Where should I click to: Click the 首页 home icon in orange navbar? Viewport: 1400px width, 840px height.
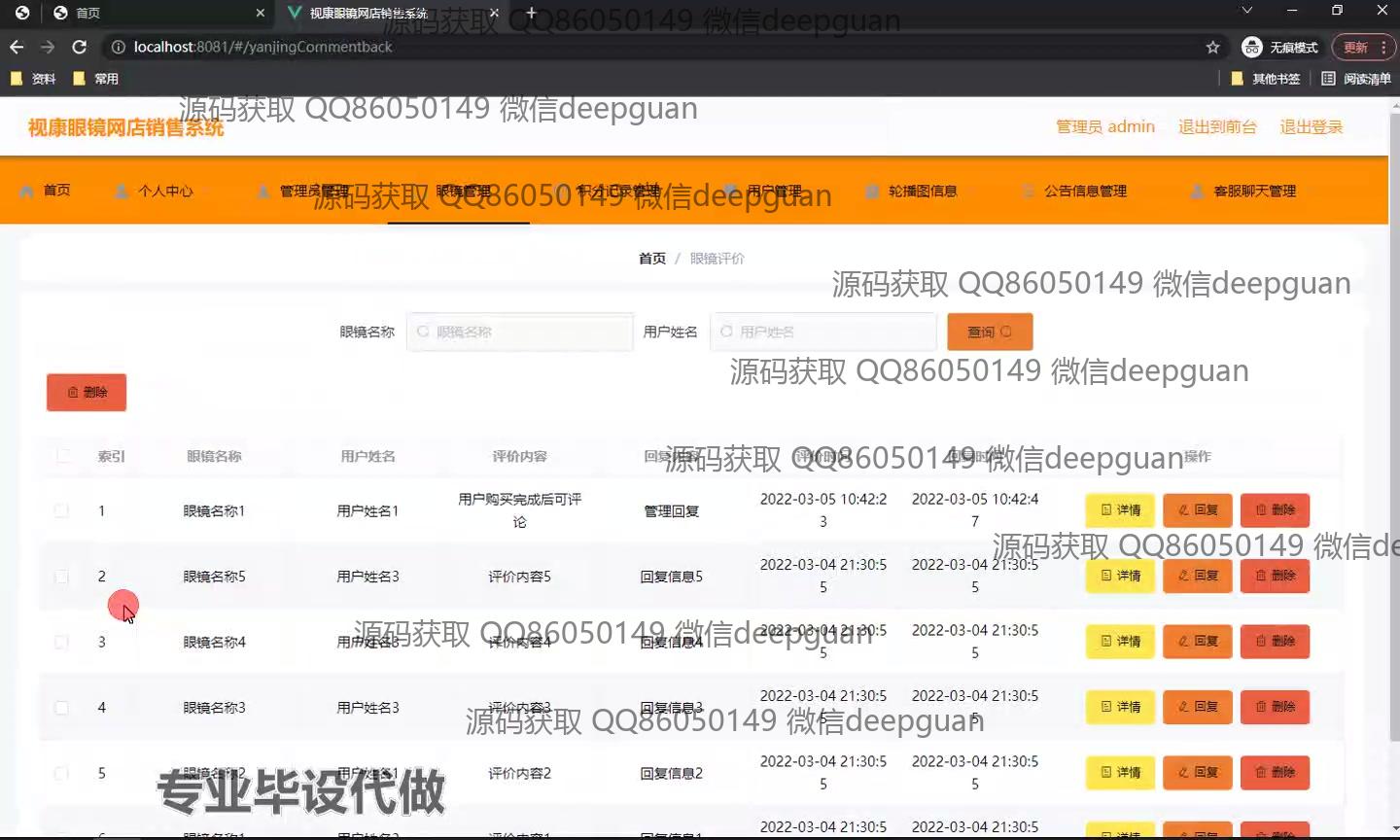pos(27,191)
